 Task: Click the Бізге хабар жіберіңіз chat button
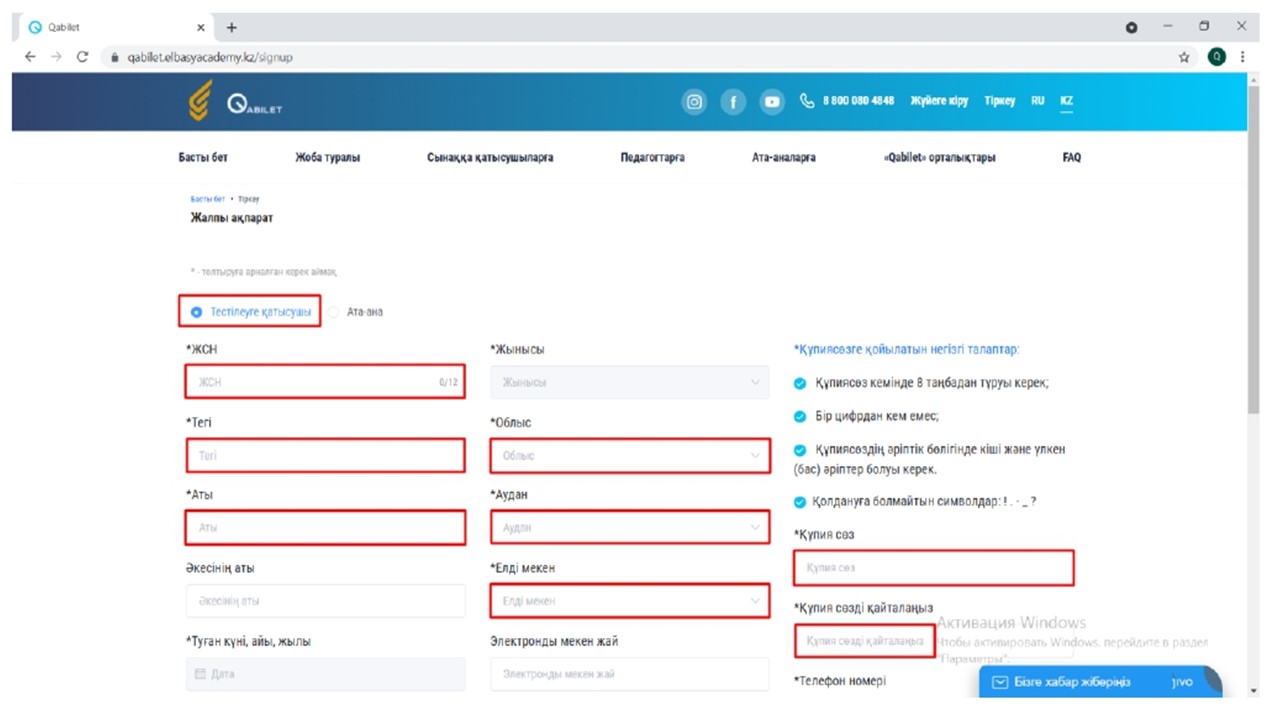(1073, 682)
